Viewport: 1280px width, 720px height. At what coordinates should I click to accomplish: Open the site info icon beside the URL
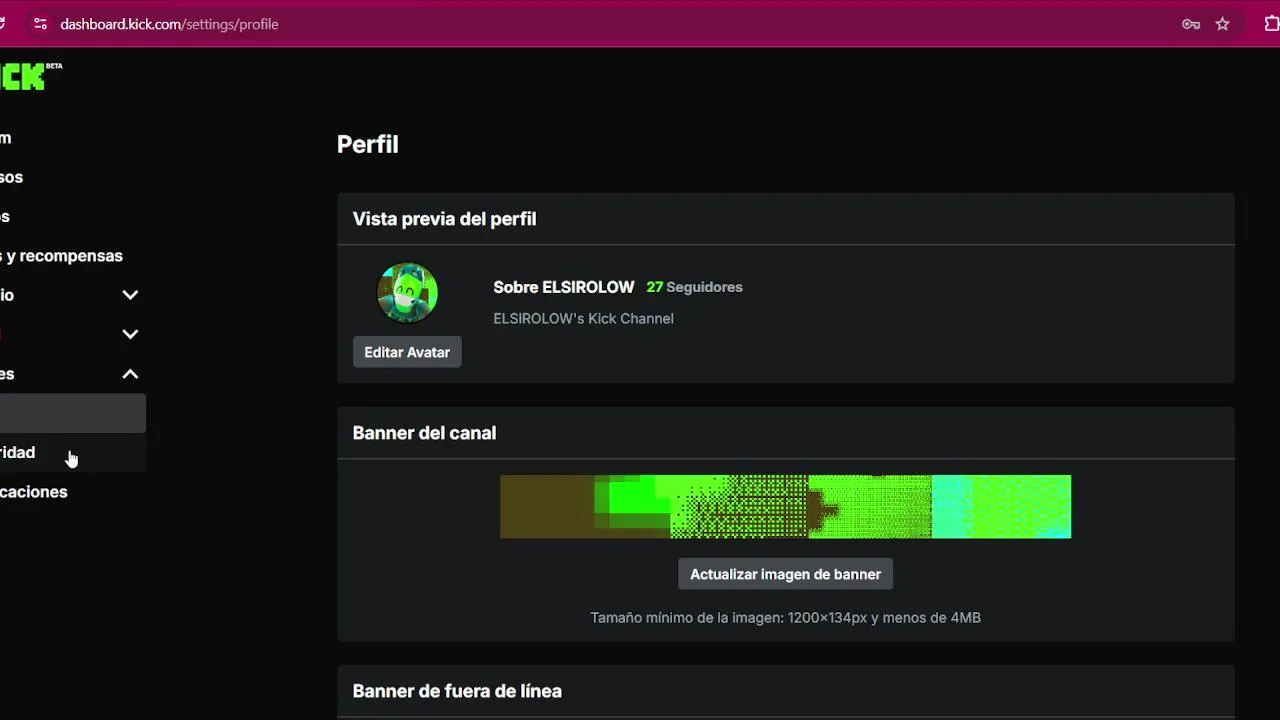(x=40, y=24)
